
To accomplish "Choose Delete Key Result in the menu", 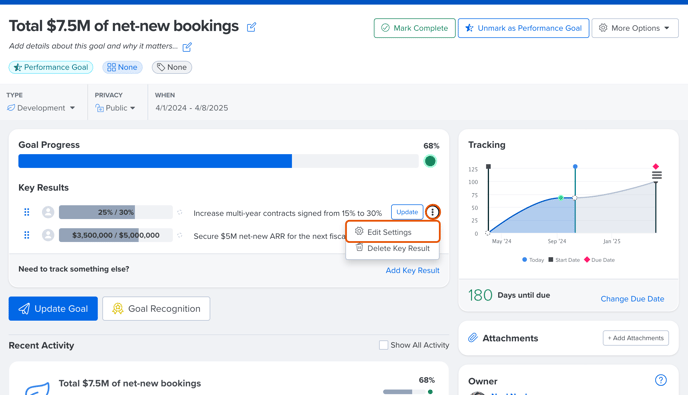I will click(393, 248).
